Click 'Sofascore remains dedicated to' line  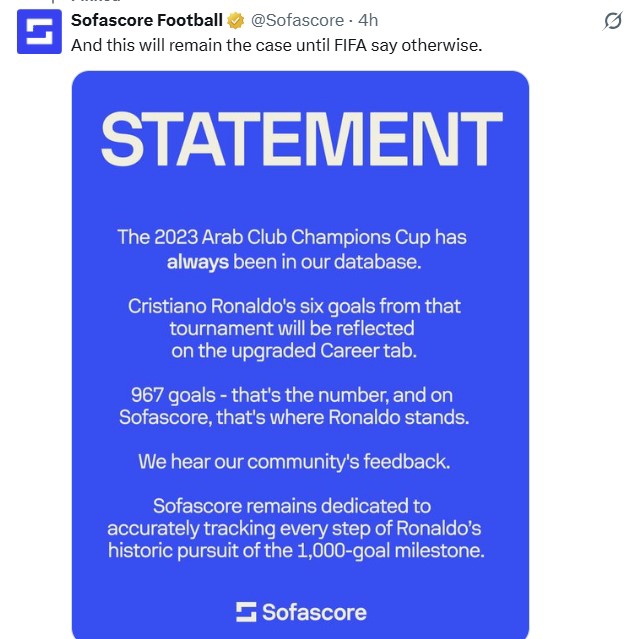(x=292, y=506)
